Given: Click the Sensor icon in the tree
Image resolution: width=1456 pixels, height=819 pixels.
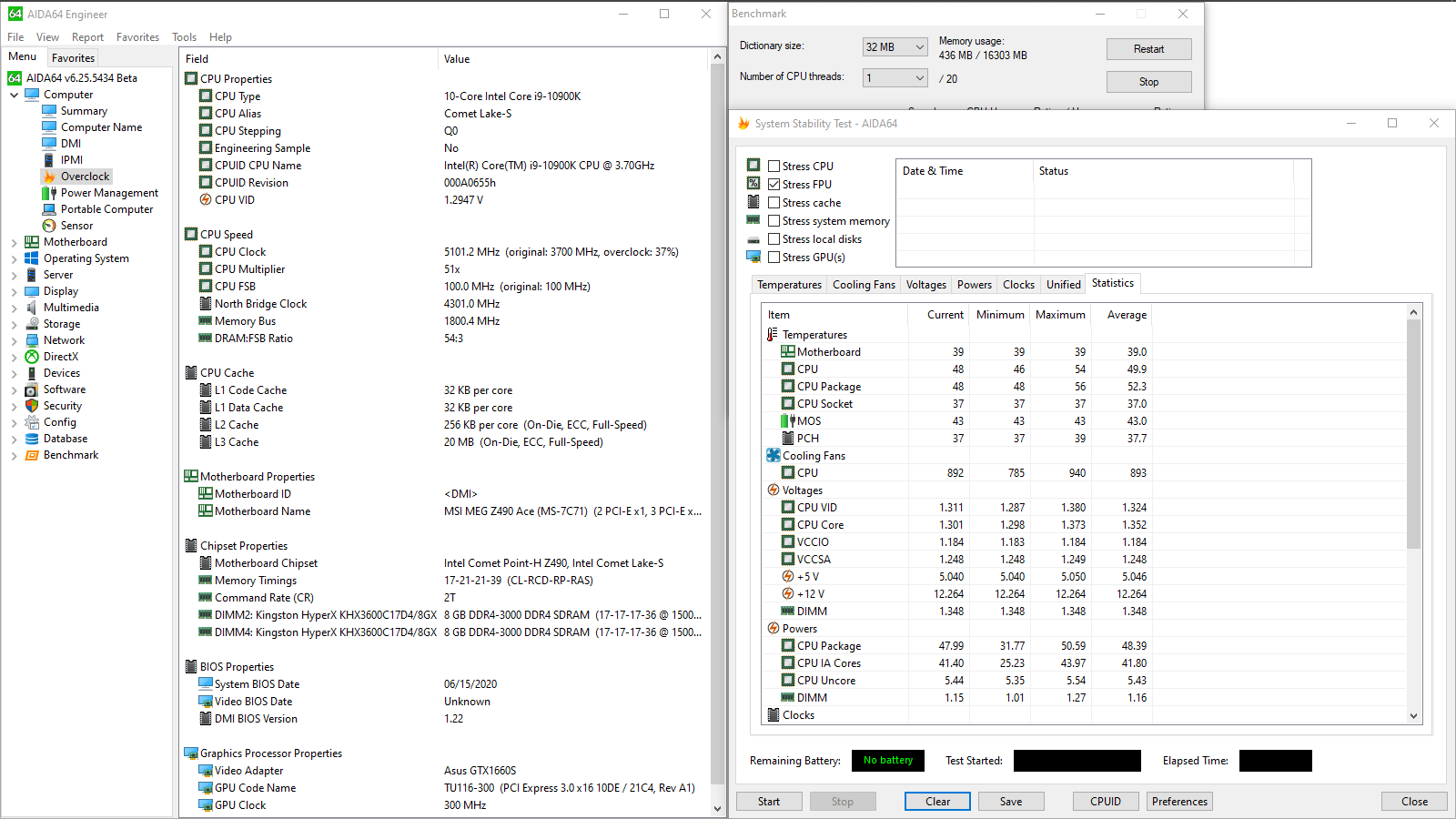Looking at the screenshot, I should point(49,226).
